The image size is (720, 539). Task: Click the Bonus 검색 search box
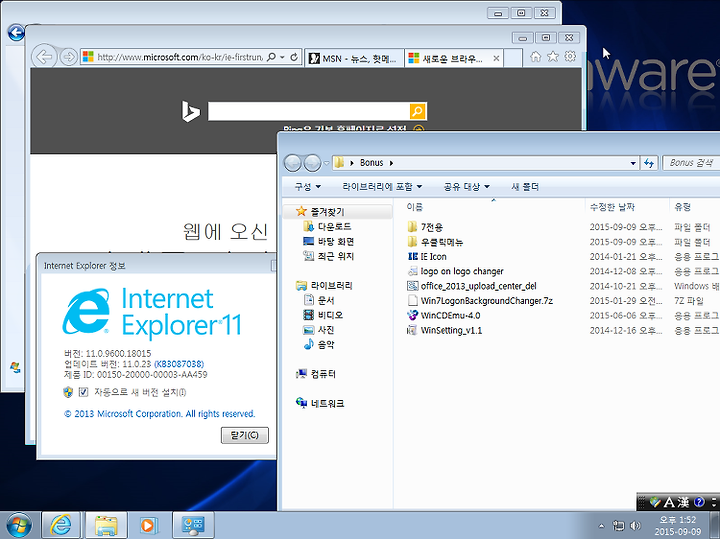pos(691,163)
